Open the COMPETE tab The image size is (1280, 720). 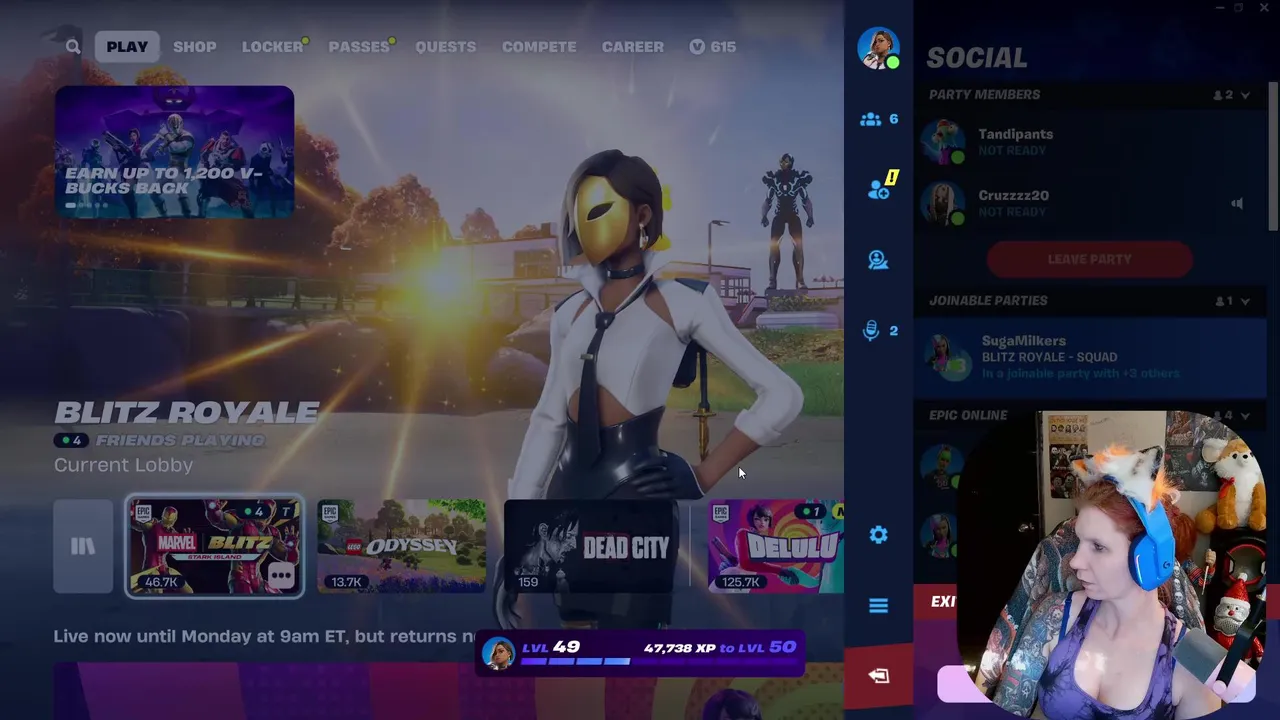539,47
